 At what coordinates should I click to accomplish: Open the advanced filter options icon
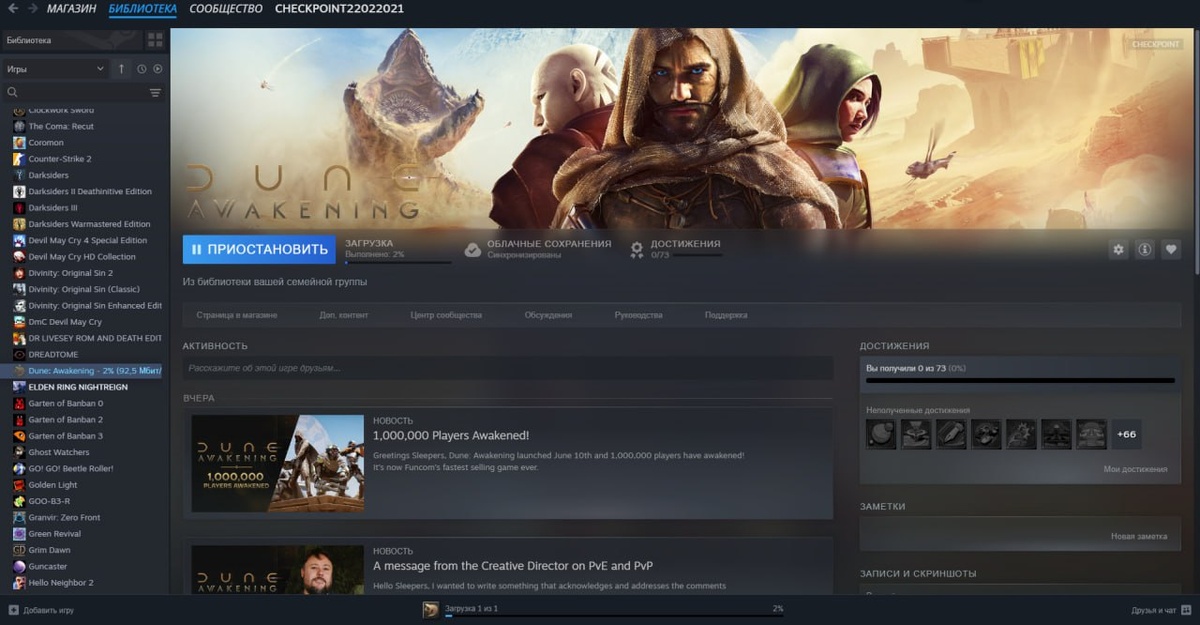point(155,92)
